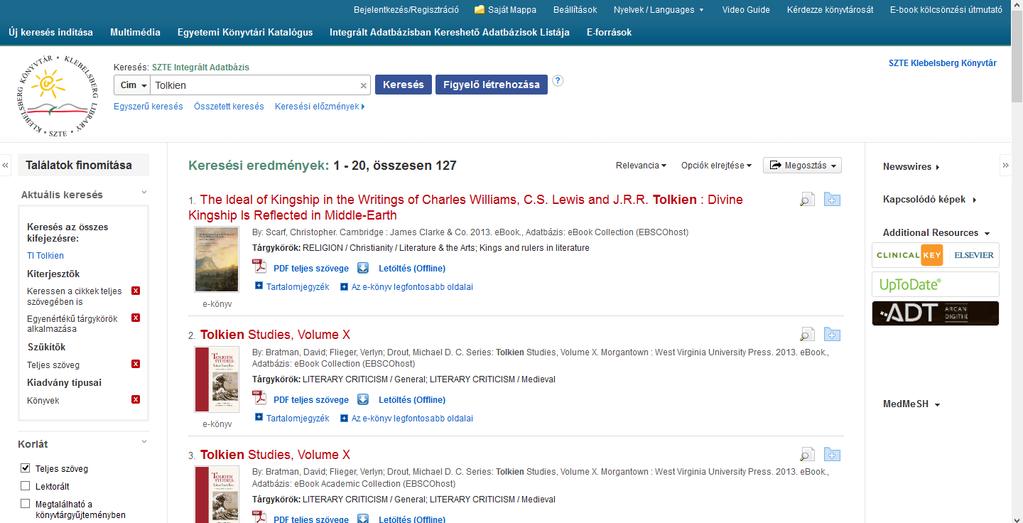Collapse Aktuális keresés section
Viewport: 1023px width, 523px height.
144,193
